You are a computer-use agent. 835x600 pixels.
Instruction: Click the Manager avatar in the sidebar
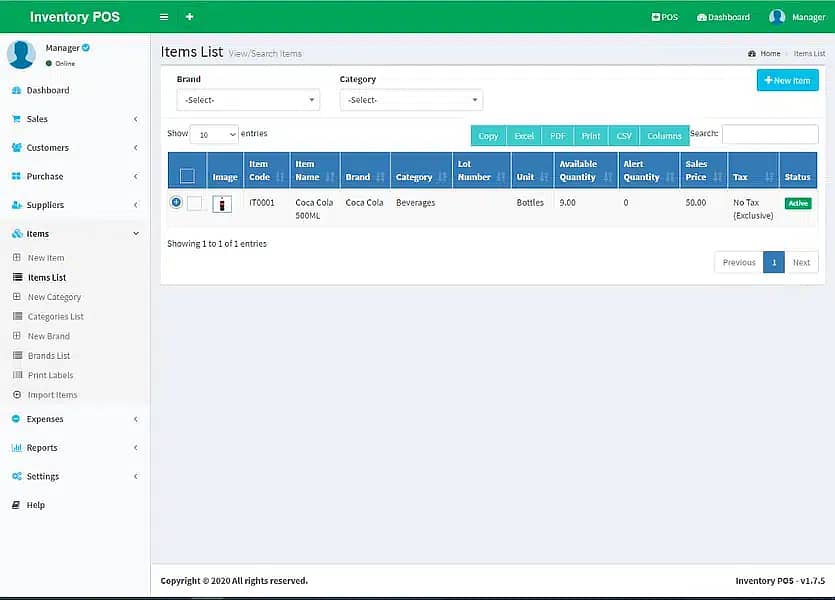pos(21,54)
